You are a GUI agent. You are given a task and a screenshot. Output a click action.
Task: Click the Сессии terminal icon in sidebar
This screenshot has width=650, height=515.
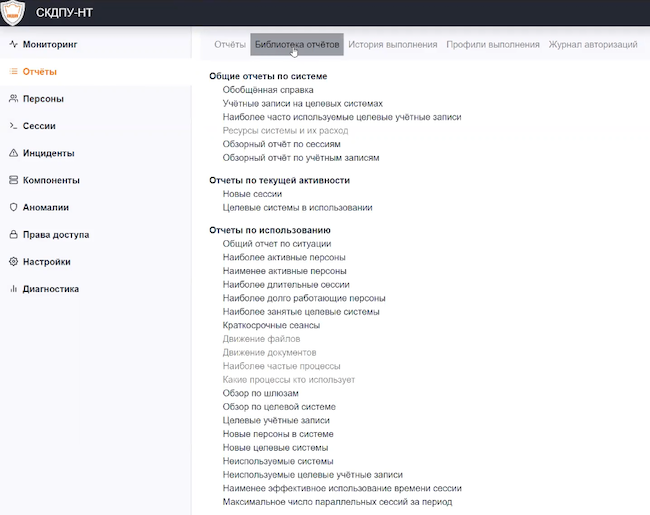click(13, 126)
